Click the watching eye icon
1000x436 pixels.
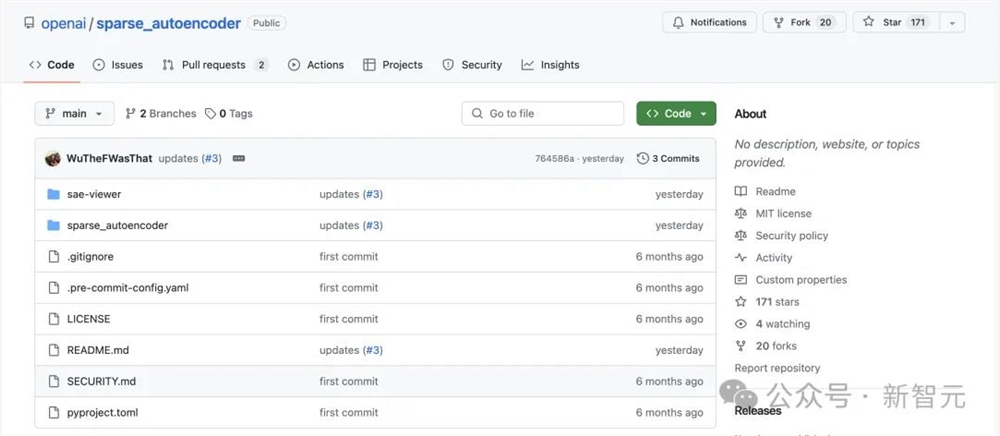tap(741, 324)
